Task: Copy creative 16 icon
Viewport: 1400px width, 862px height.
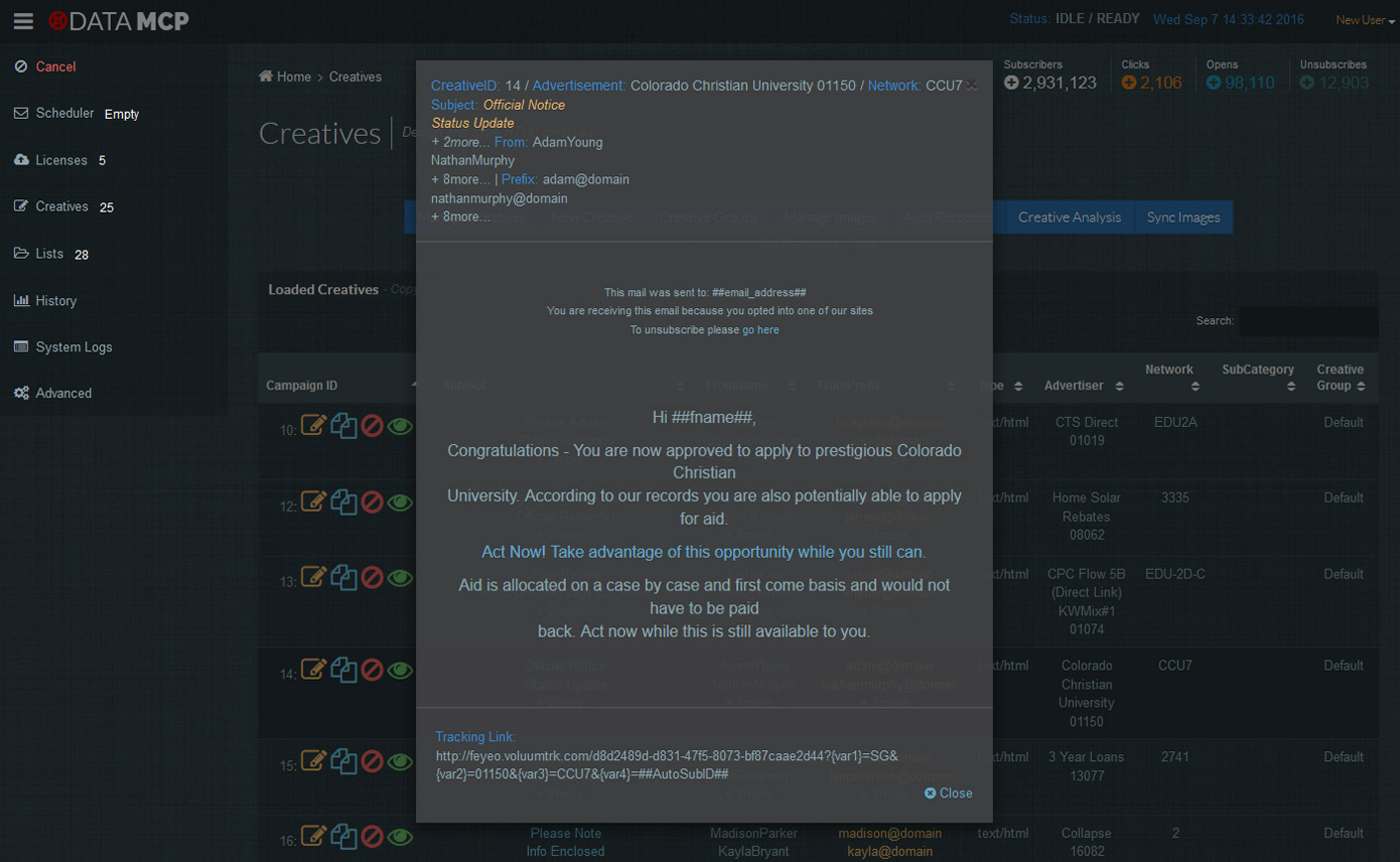Action: (344, 837)
